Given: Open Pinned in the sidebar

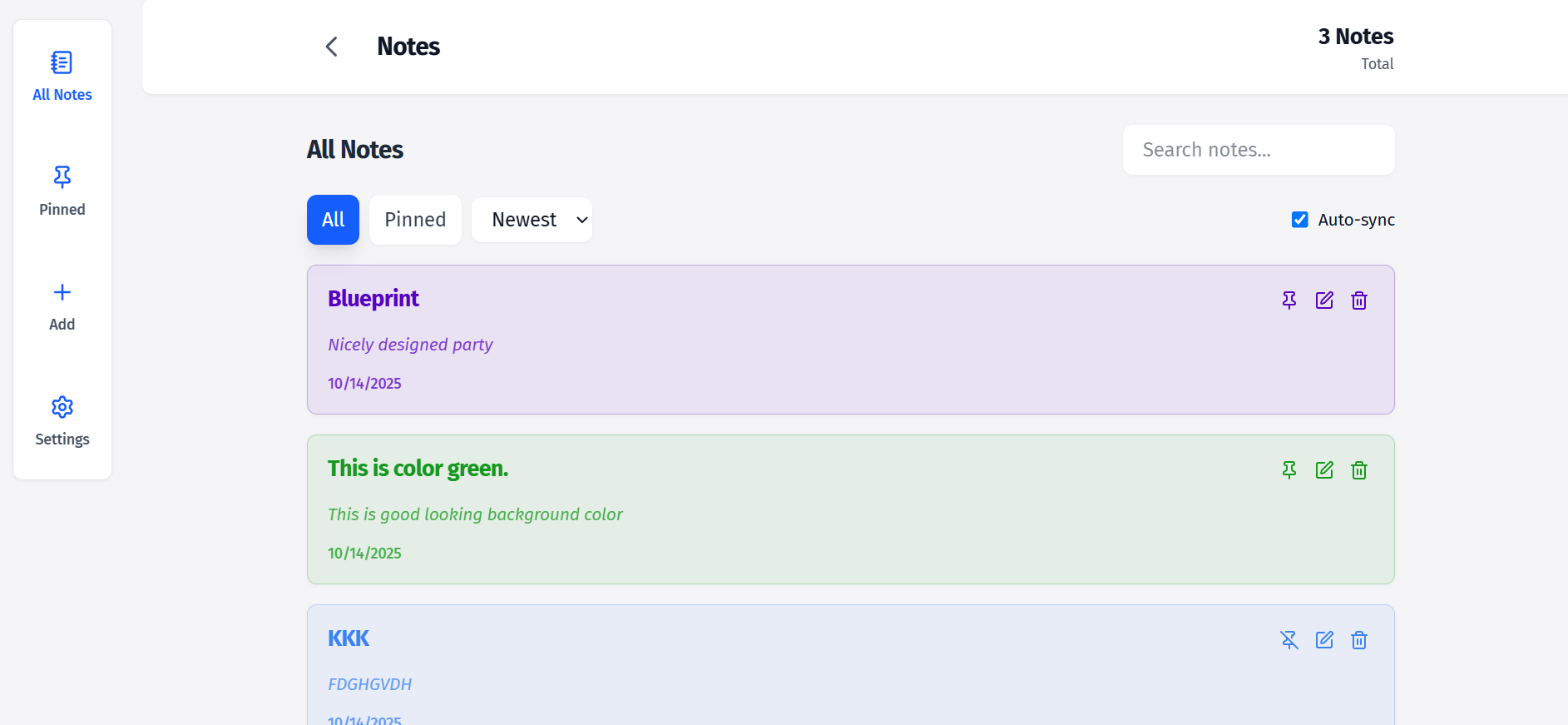Looking at the screenshot, I should coord(62,191).
